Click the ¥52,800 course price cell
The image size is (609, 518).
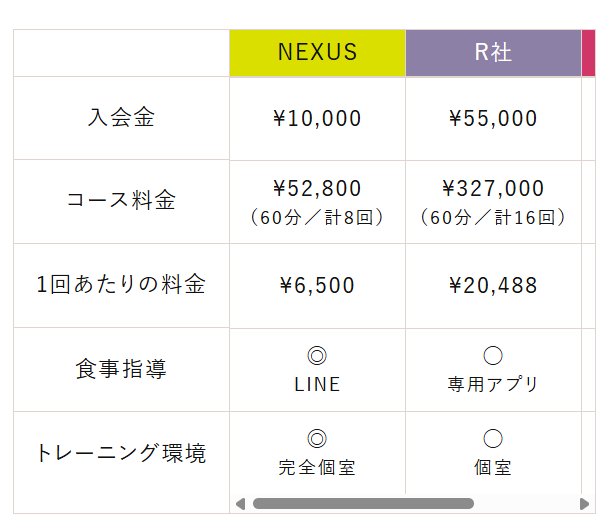click(317, 202)
